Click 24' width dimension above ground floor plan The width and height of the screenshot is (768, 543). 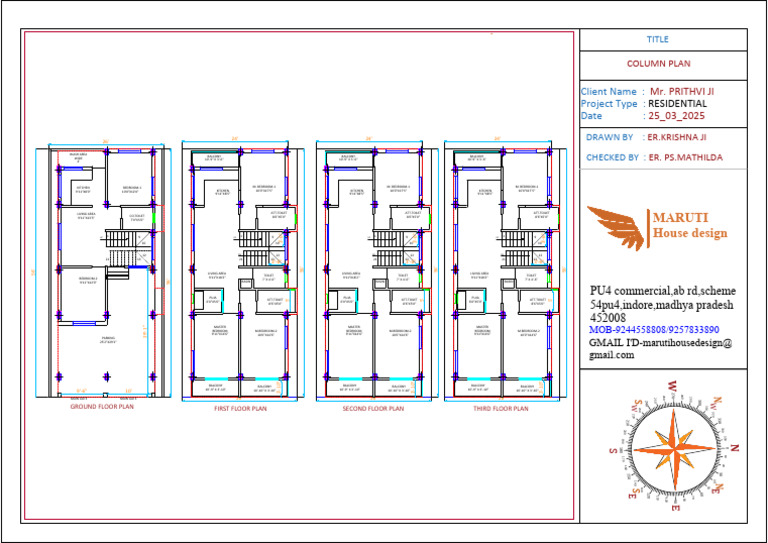click(105, 141)
